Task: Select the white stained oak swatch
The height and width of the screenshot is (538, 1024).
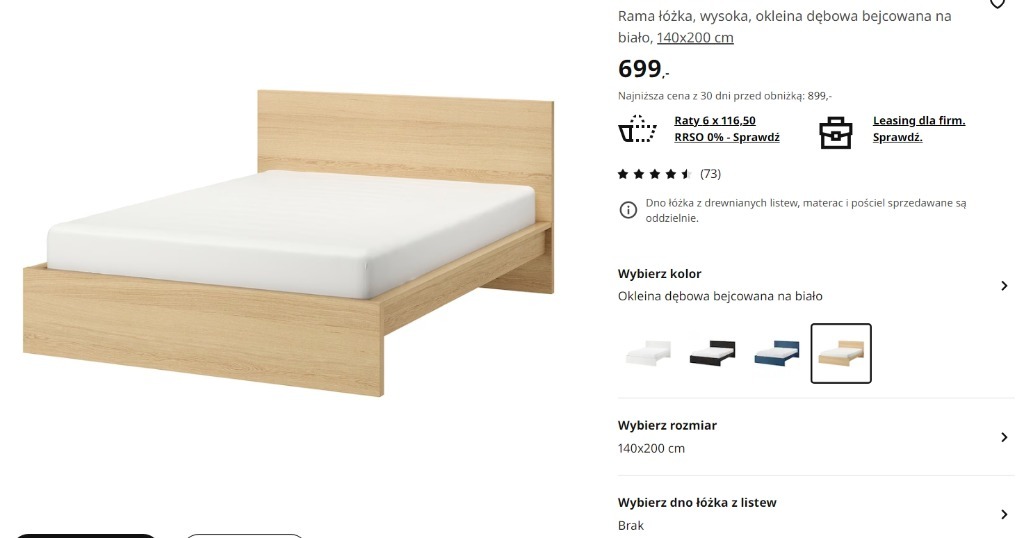Action: click(841, 353)
